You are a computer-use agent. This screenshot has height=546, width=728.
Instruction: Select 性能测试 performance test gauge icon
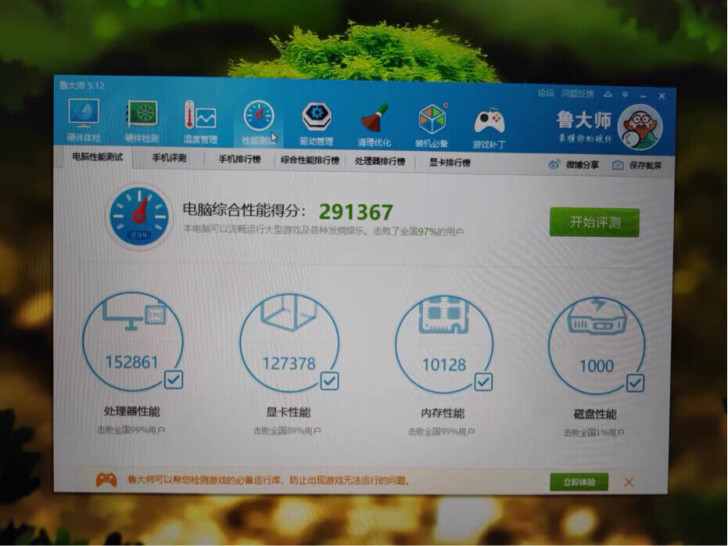pos(259,116)
